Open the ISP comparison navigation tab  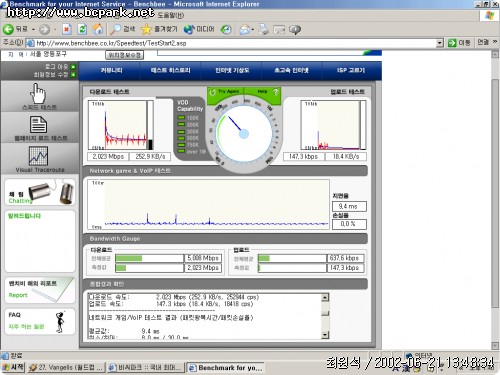click(351, 70)
